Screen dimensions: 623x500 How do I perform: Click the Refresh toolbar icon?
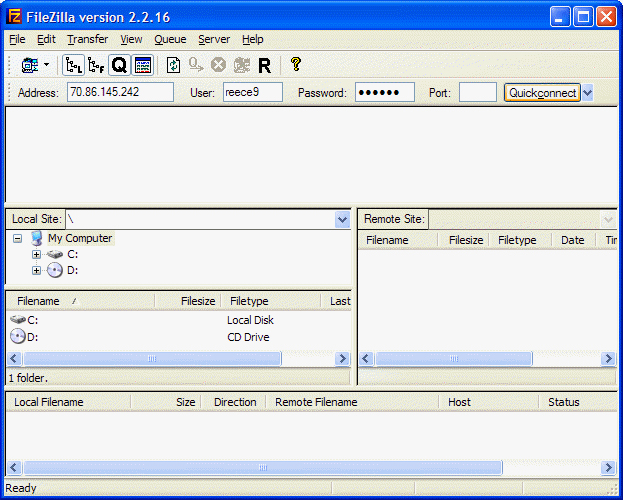click(173, 65)
